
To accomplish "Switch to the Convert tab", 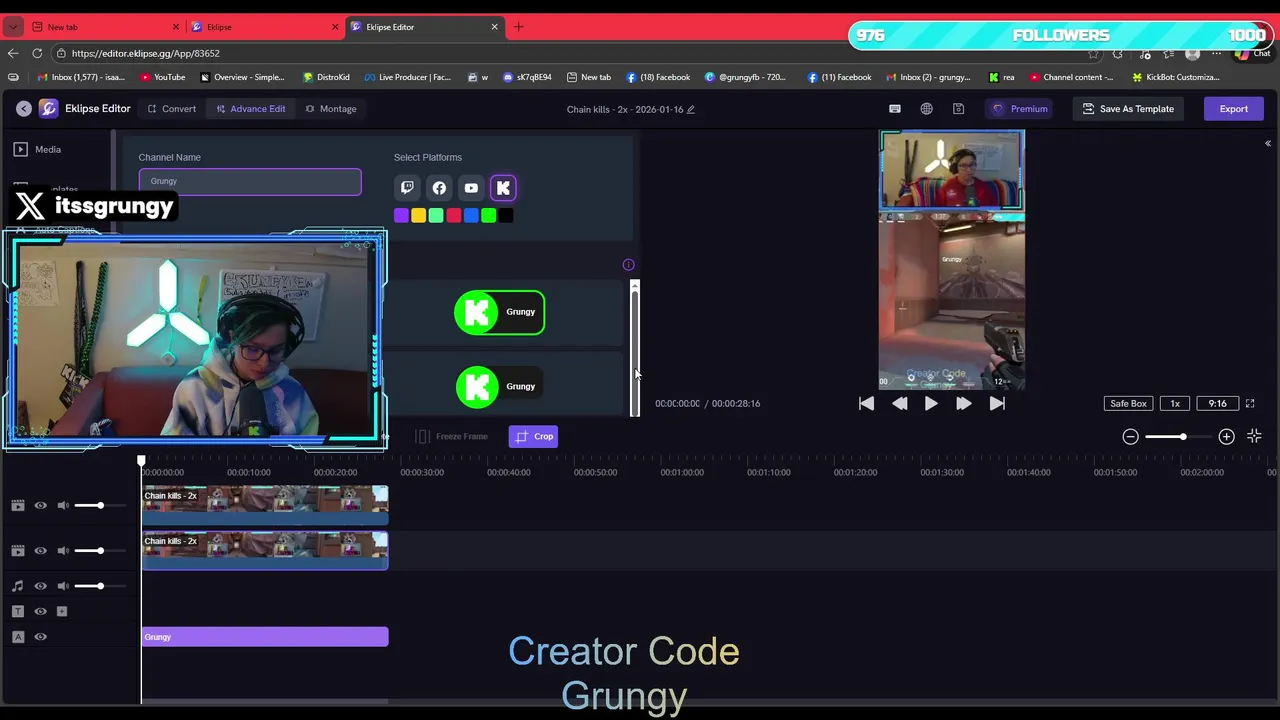I will [172, 109].
